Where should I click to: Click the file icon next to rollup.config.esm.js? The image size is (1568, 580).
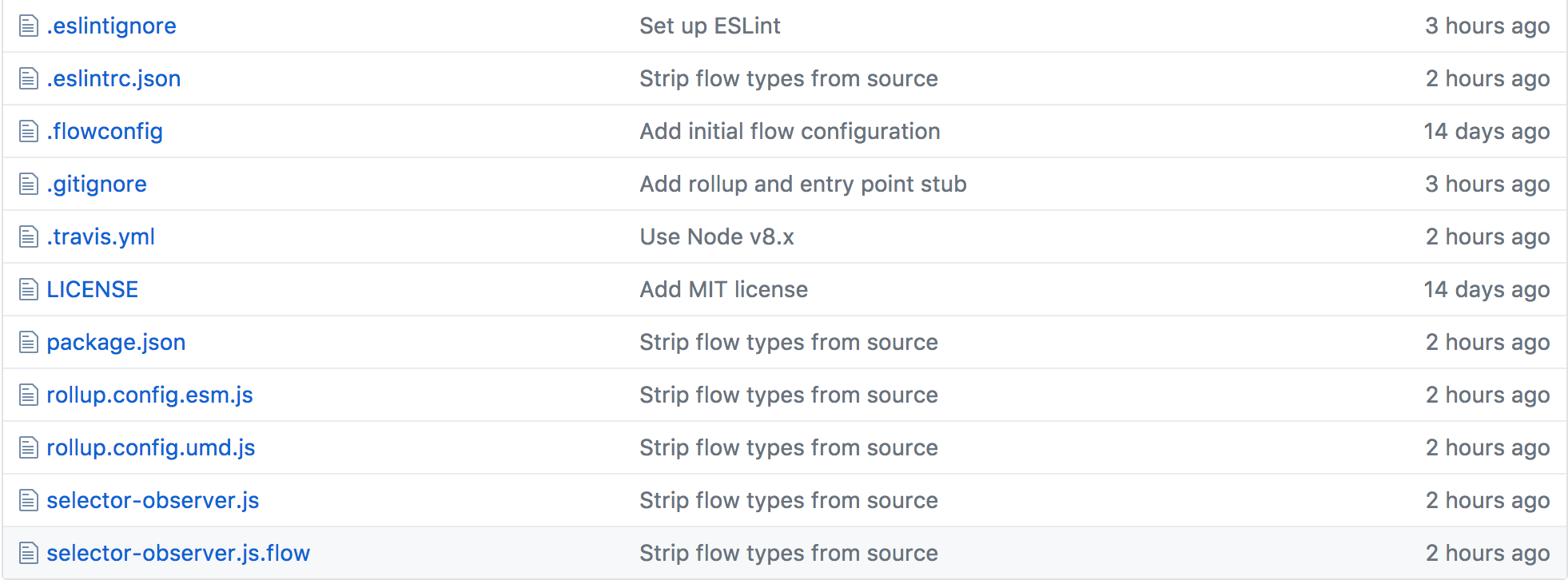pyautogui.click(x=29, y=395)
